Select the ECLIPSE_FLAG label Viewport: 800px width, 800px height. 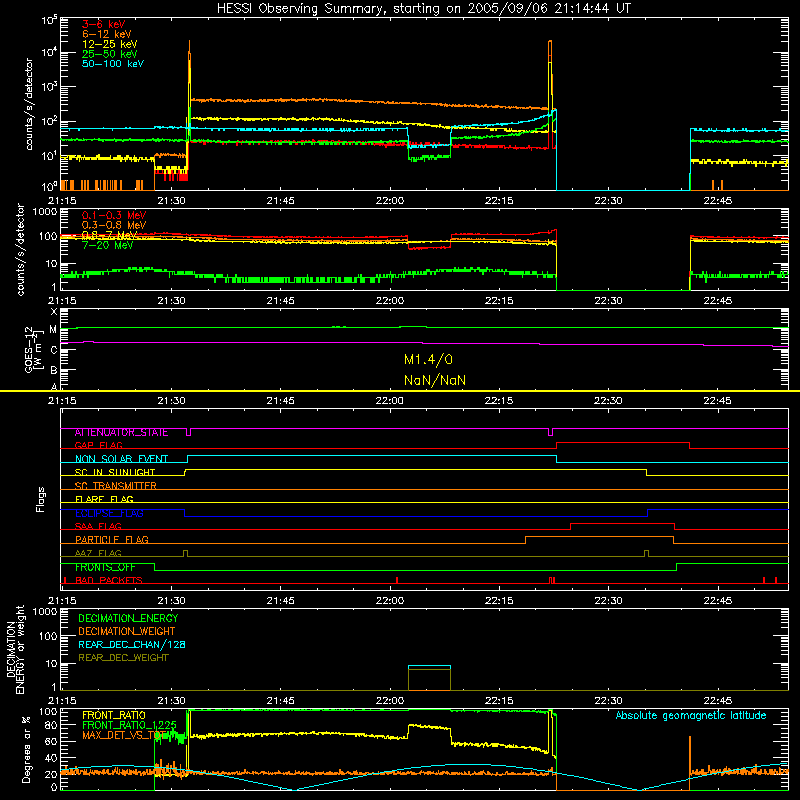(109, 513)
